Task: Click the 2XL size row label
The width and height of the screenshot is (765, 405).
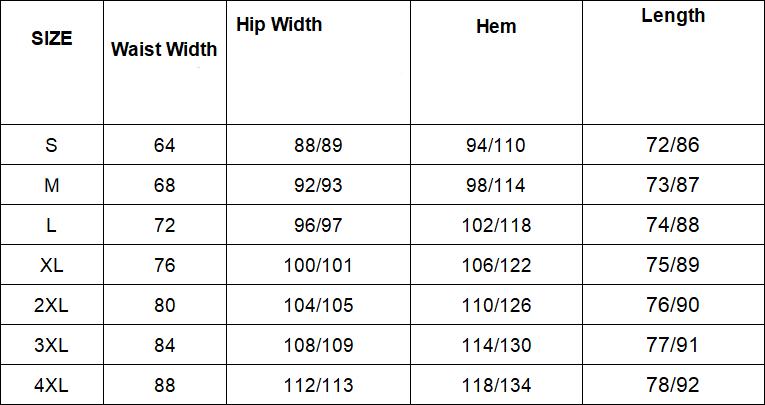Action: 52,306
